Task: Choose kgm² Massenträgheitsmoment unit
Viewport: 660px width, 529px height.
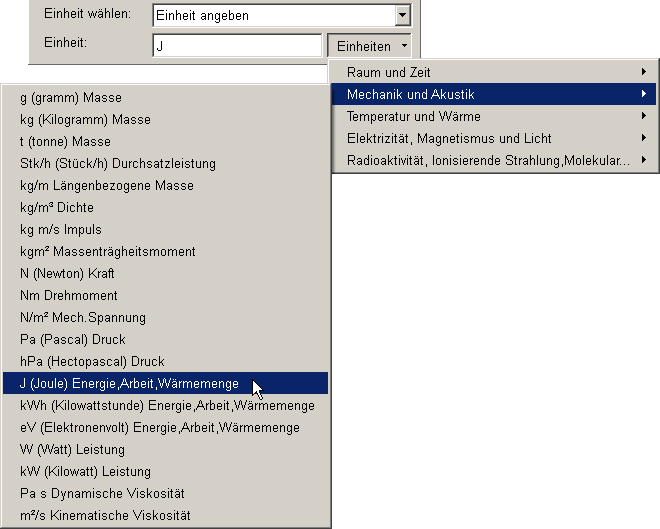Action: point(165,252)
